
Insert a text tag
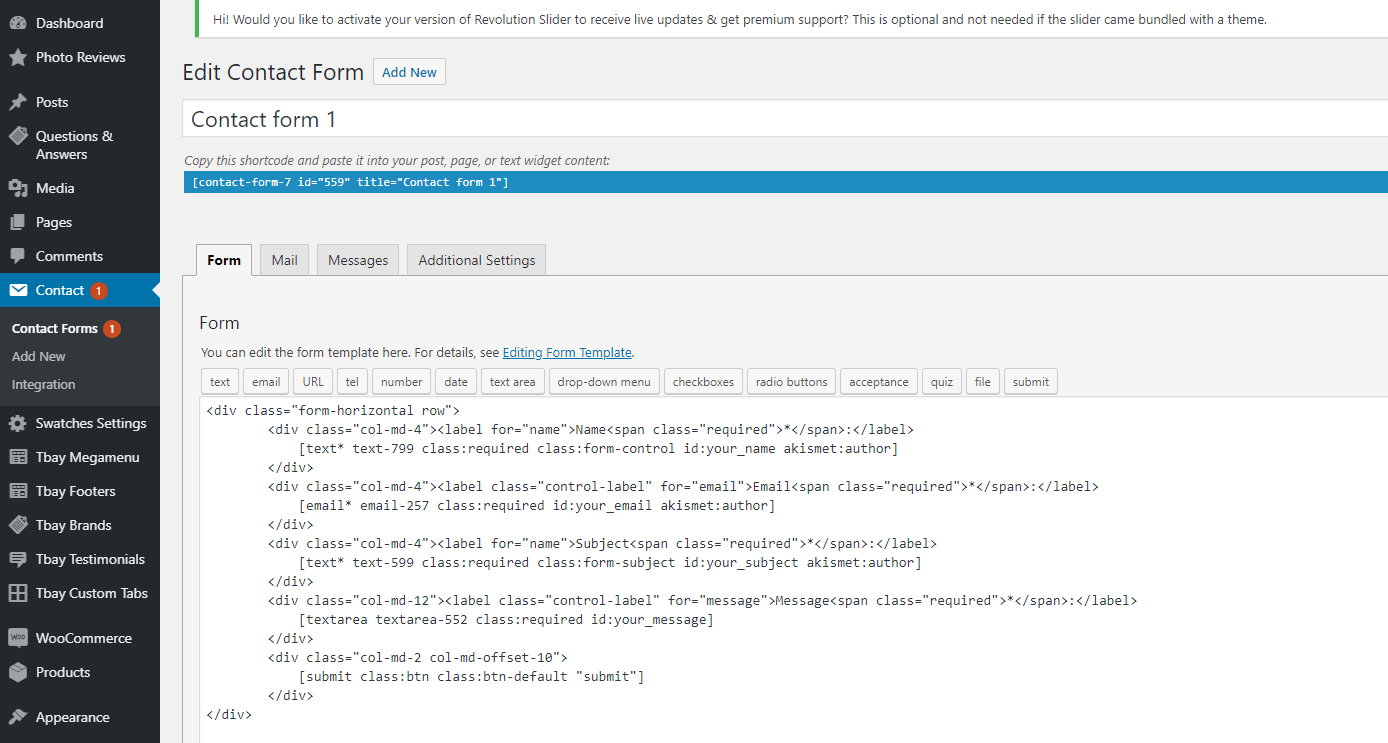[x=220, y=381]
